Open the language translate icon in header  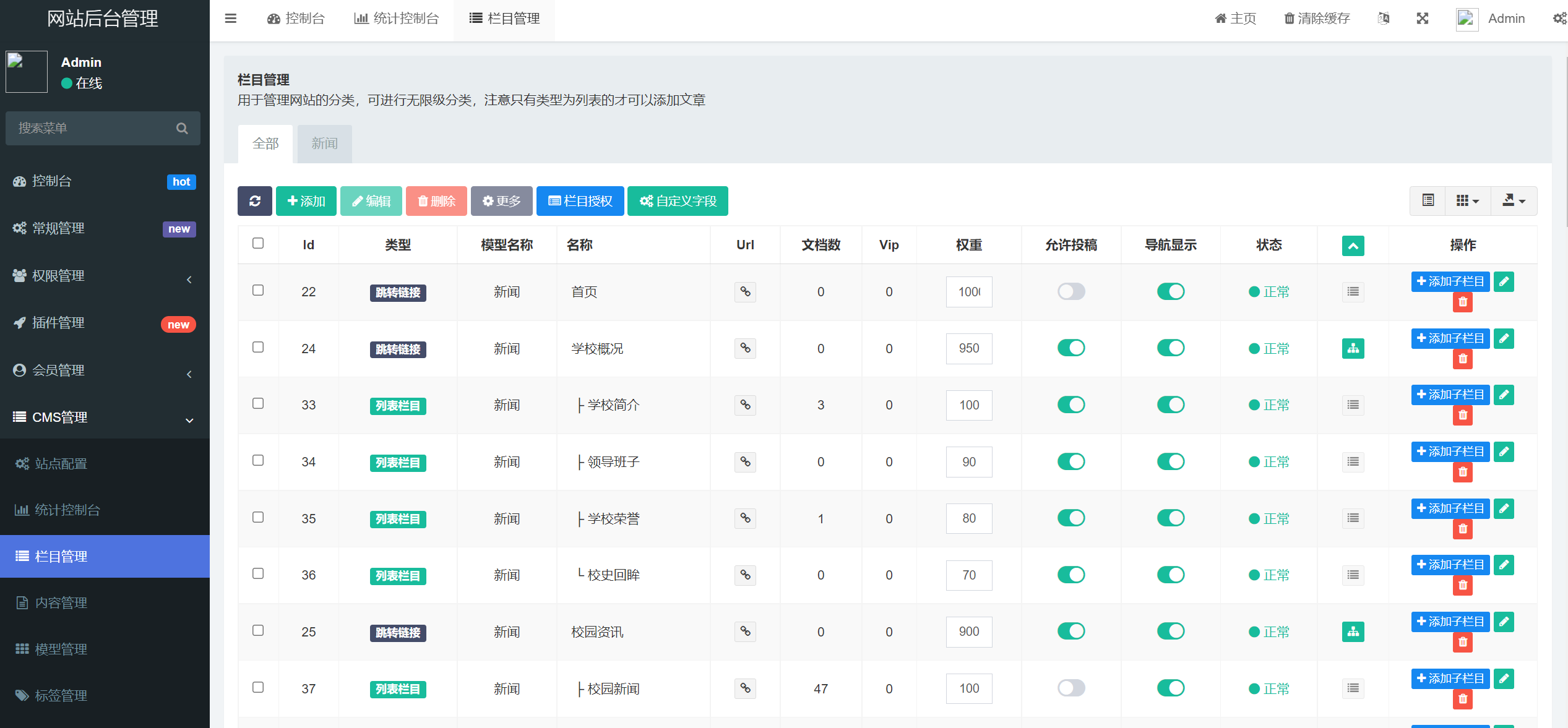(1384, 19)
